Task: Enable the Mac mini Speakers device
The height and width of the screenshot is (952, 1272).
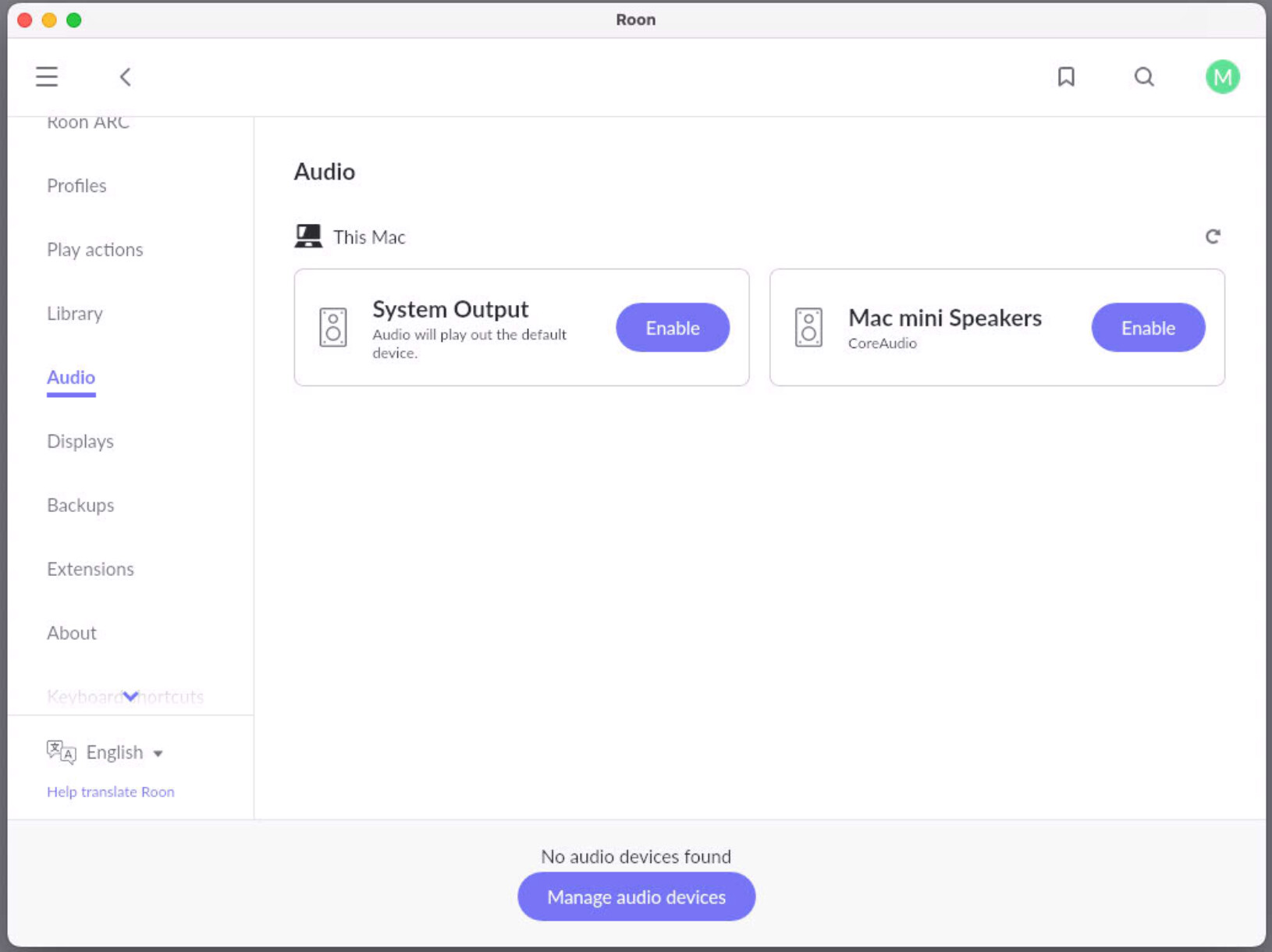Action: (x=1148, y=328)
